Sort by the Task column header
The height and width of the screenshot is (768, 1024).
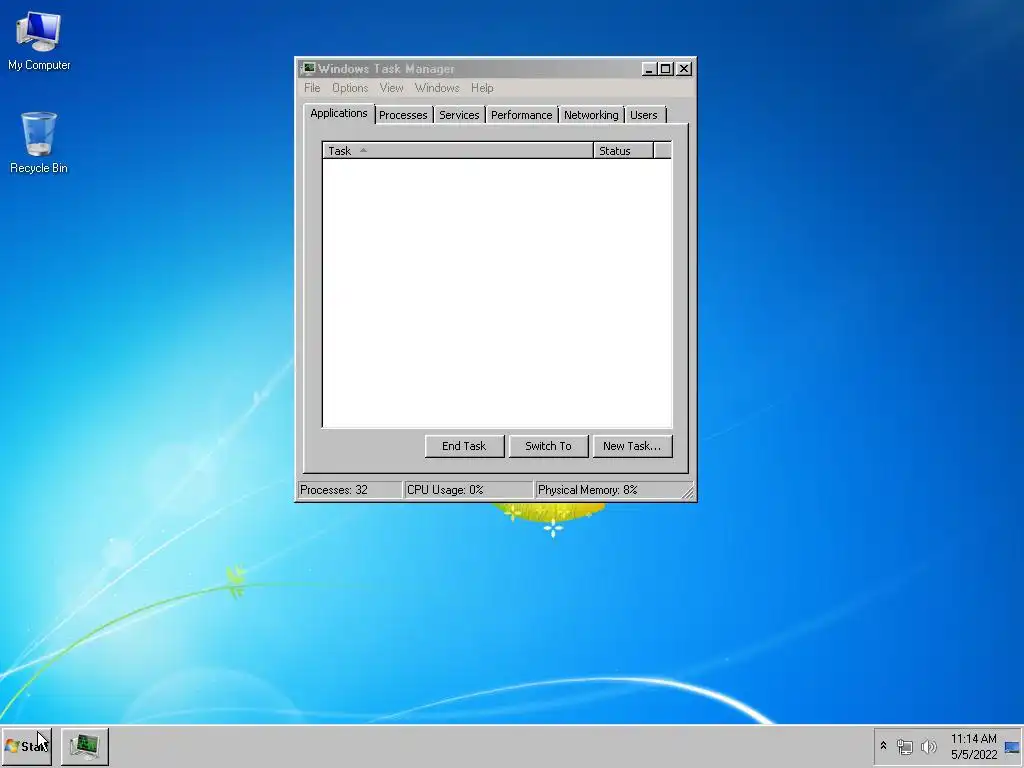click(458, 151)
